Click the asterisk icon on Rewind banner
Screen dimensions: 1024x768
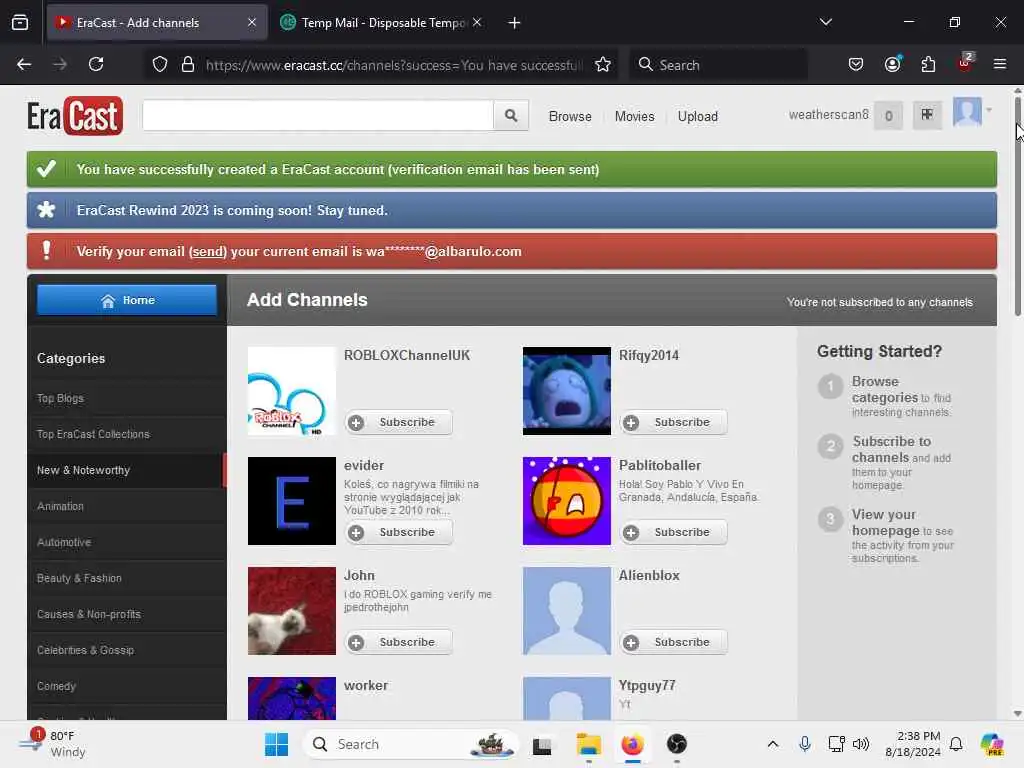click(x=46, y=210)
